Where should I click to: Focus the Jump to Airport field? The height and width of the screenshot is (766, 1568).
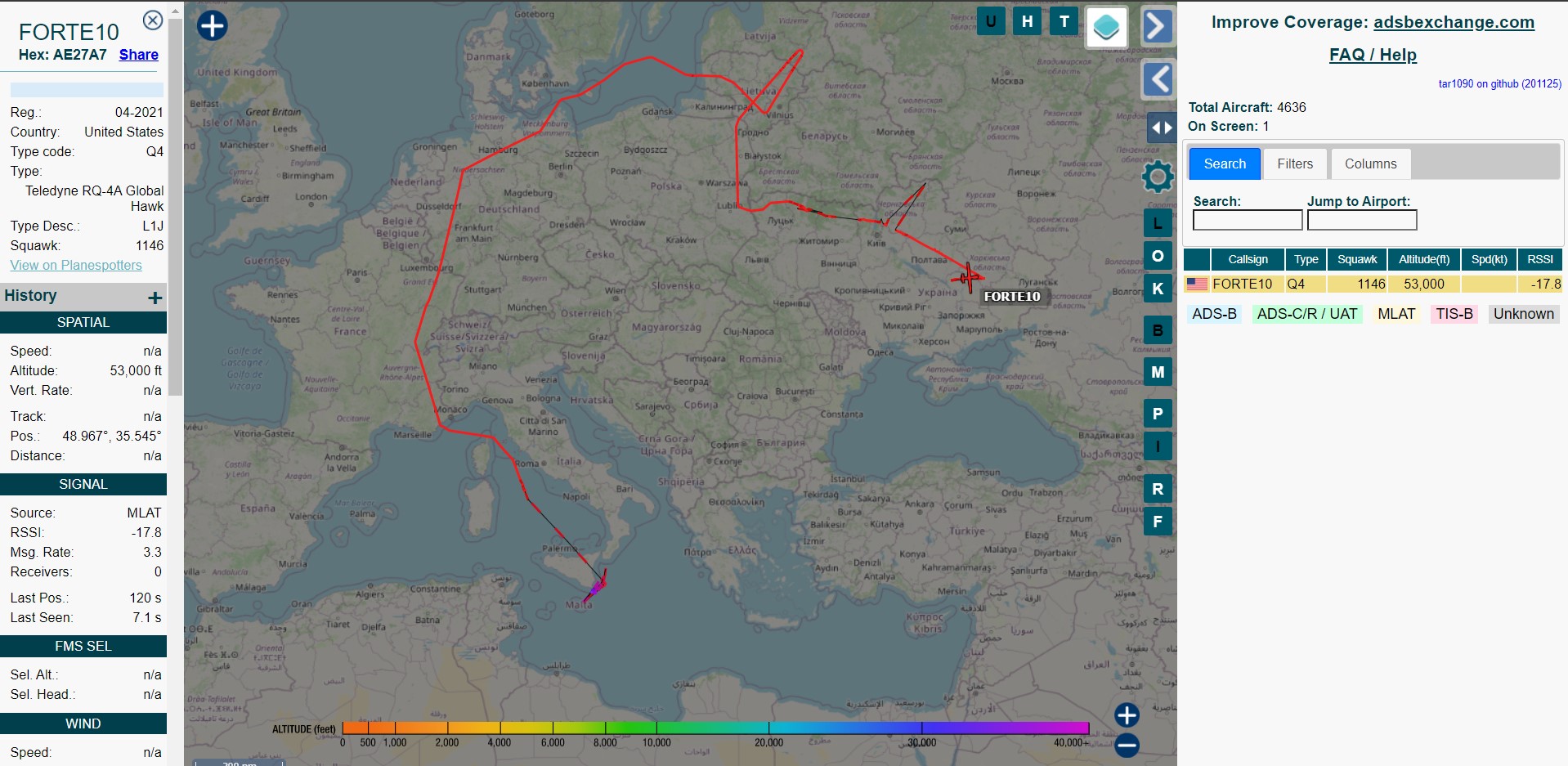(x=1362, y=220)
